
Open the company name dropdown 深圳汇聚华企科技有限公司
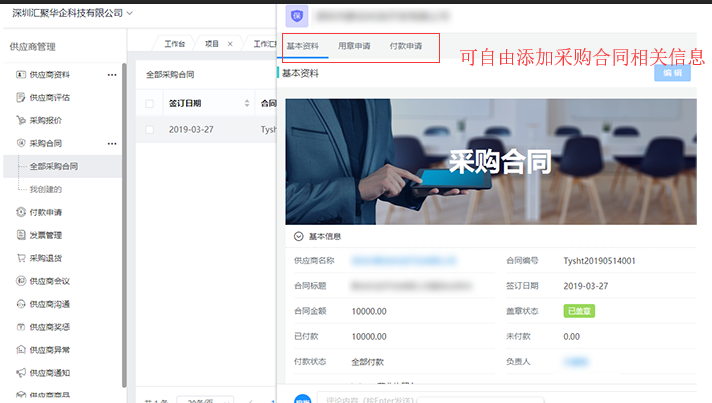(x=72, y=13)
